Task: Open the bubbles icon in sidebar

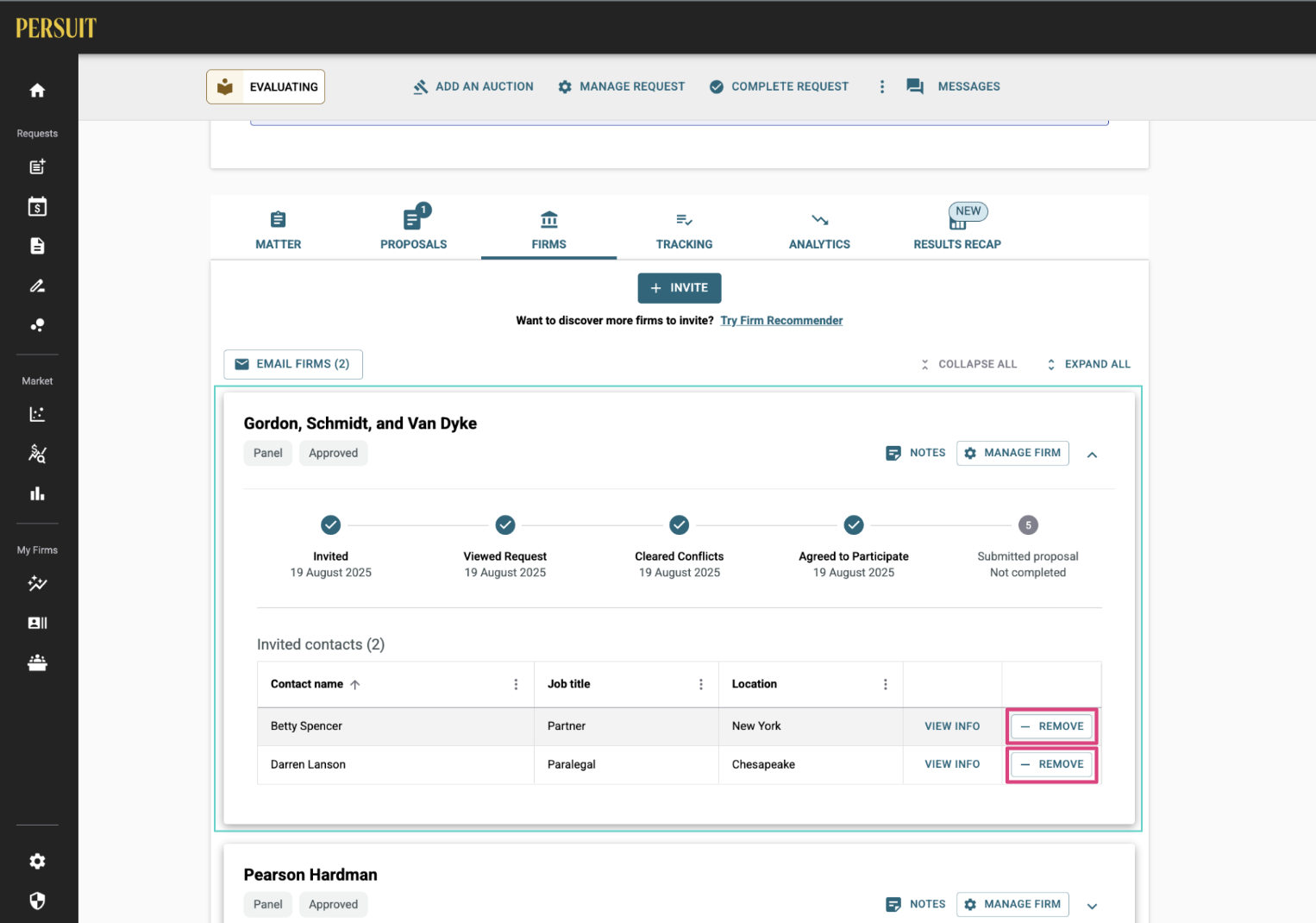Action: (37, 325)
